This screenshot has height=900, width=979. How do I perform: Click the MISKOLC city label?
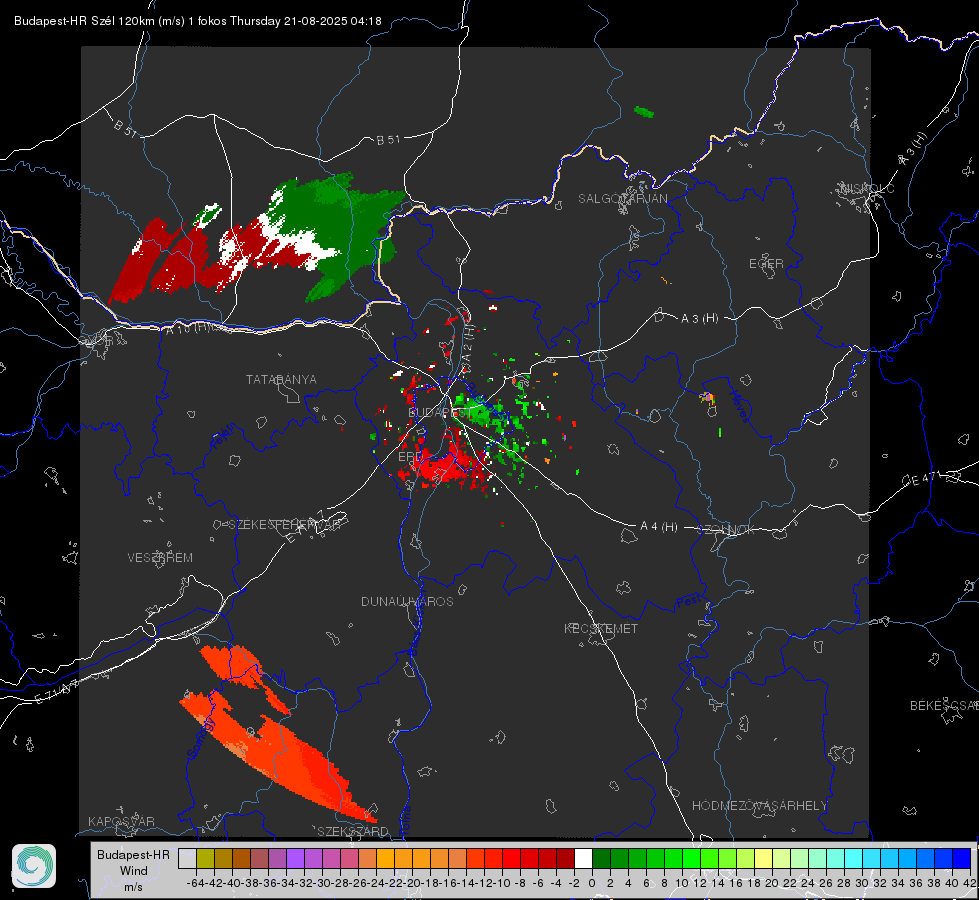(867, 188)
